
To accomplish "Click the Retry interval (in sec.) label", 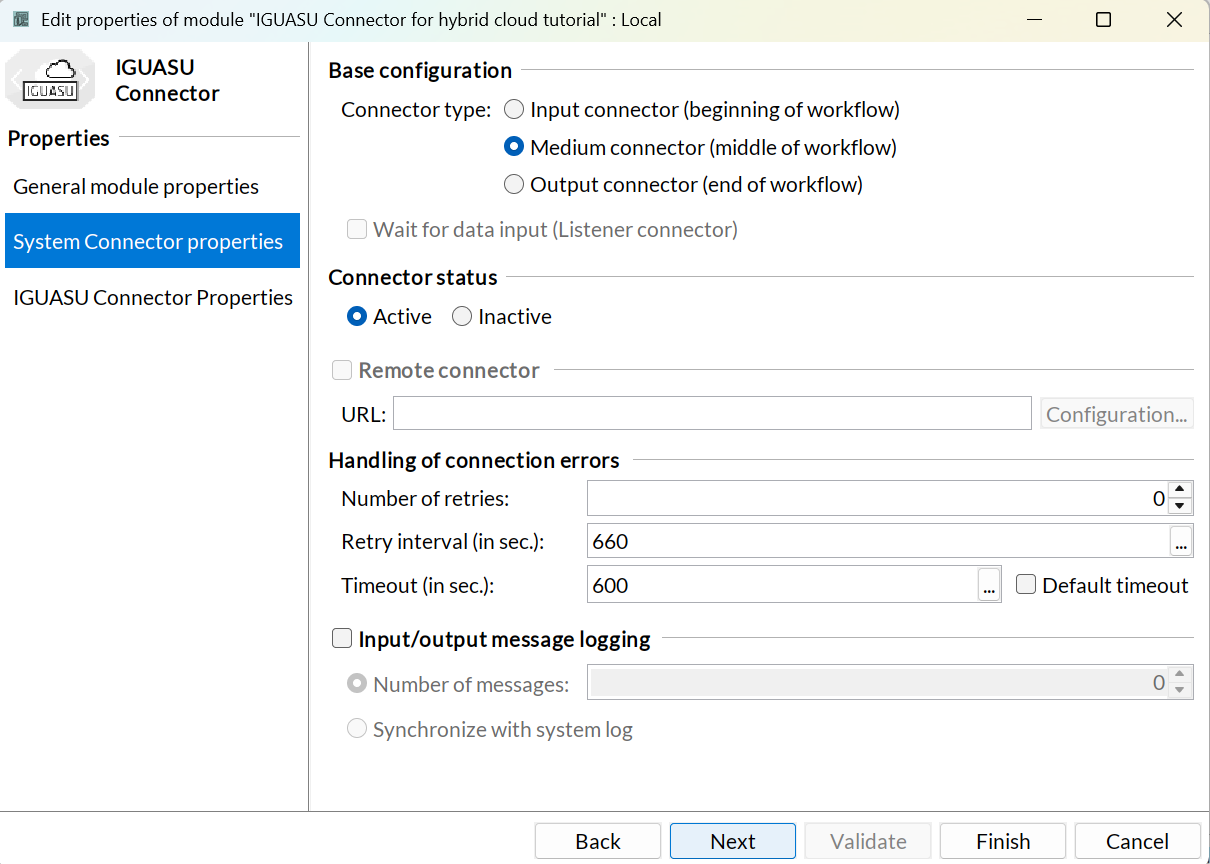I will point(443,541).
